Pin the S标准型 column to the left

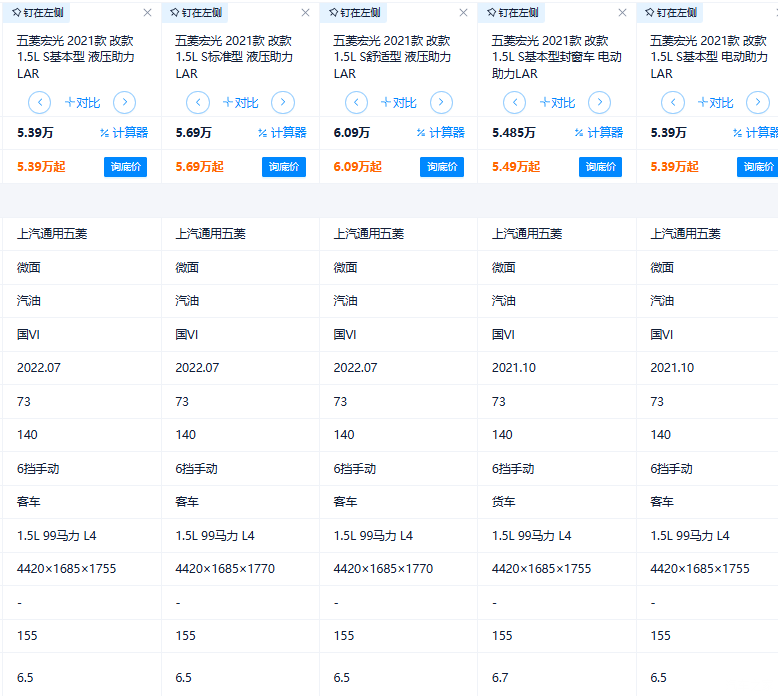(196, 13)
